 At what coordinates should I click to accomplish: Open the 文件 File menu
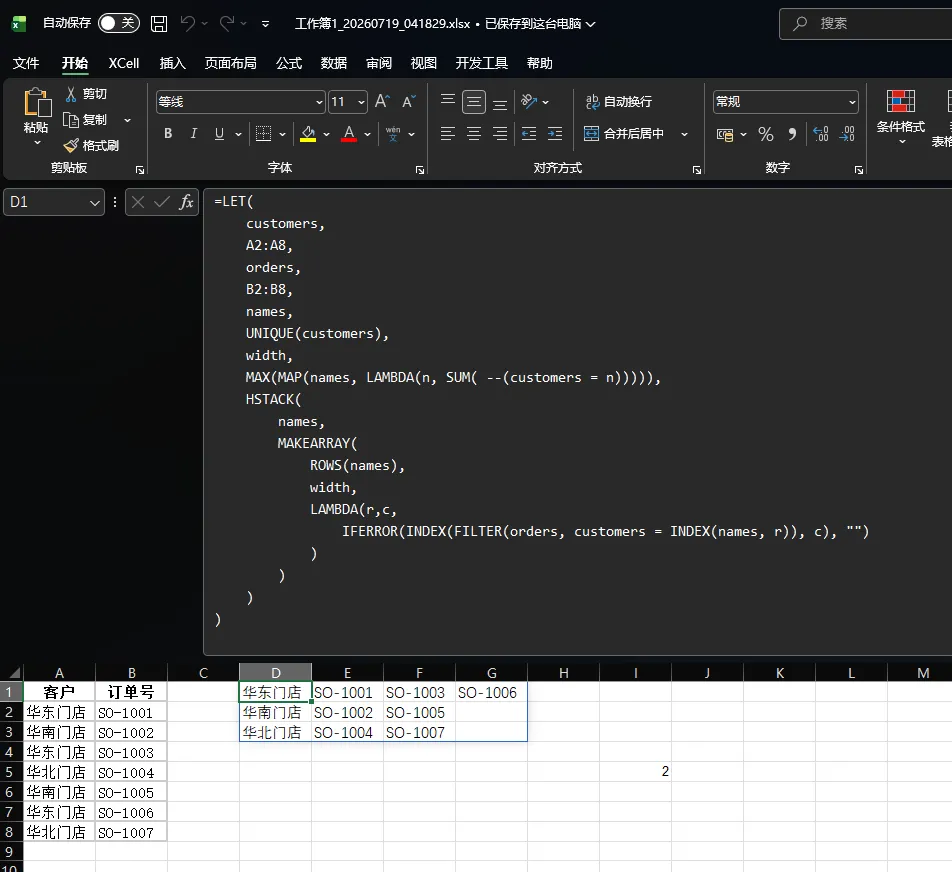point(26,63)
